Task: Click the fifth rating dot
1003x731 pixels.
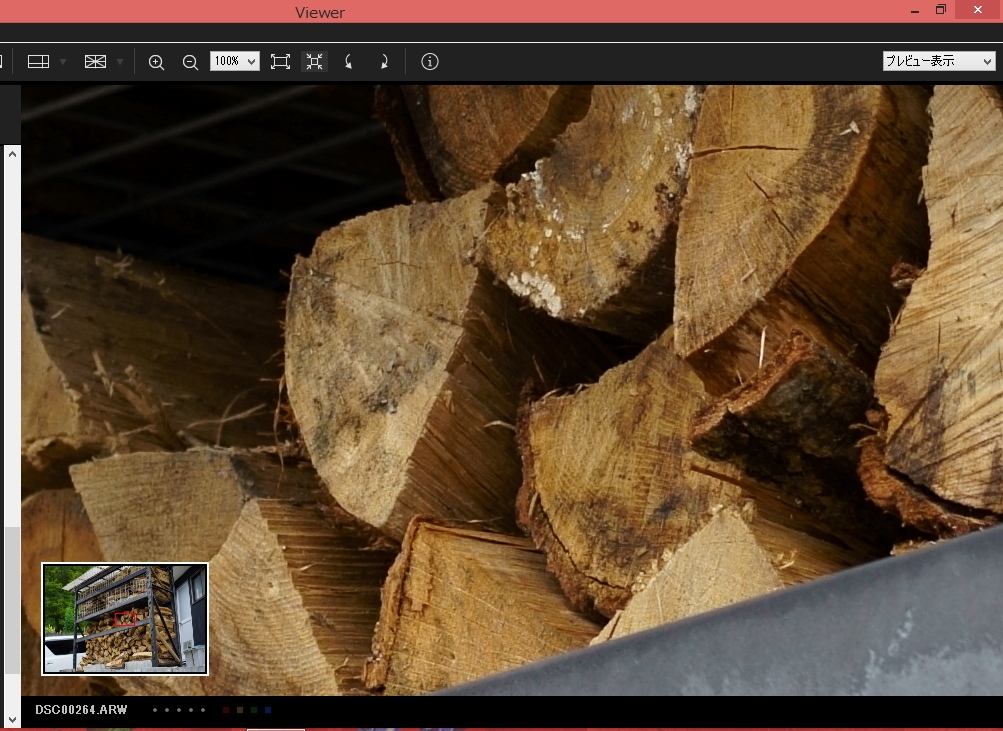Action: tap(203, 710)
